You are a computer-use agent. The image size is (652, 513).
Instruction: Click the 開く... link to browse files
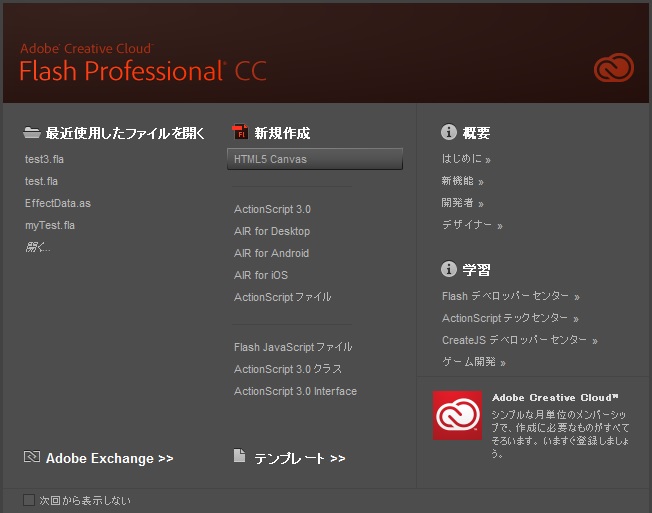click(x=37, y=247)
